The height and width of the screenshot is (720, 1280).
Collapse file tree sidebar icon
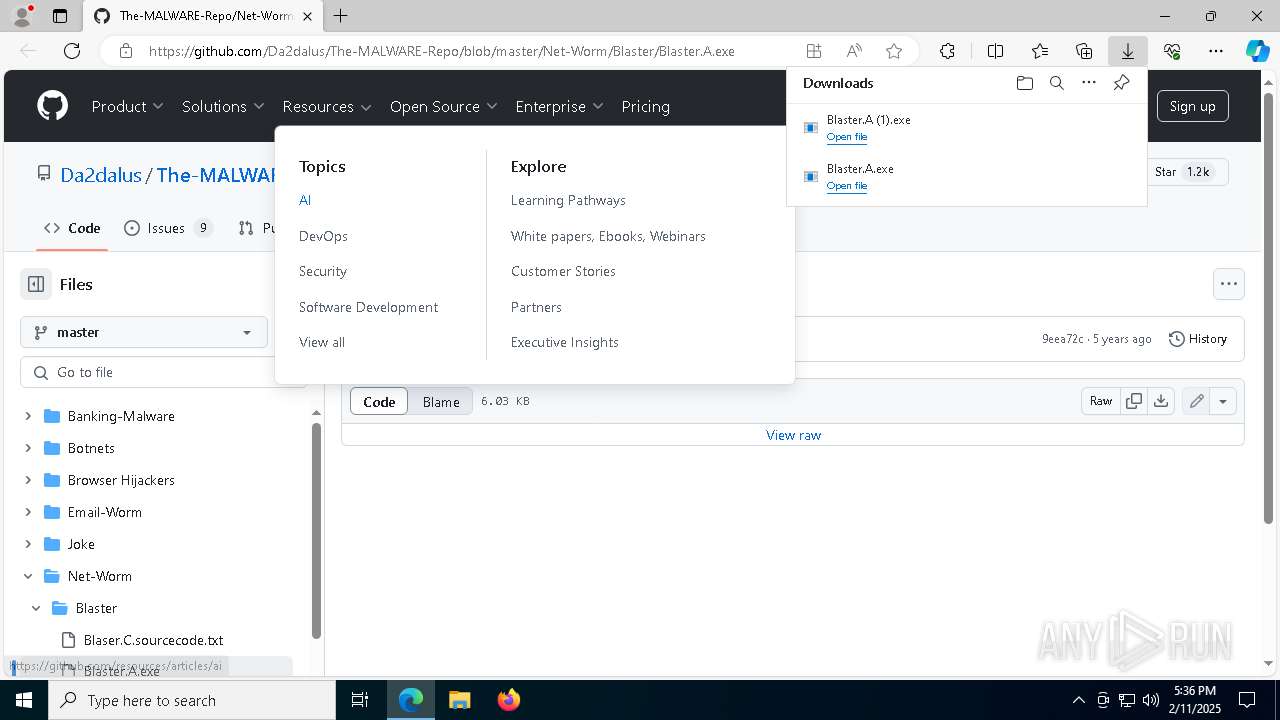[36, 284]
